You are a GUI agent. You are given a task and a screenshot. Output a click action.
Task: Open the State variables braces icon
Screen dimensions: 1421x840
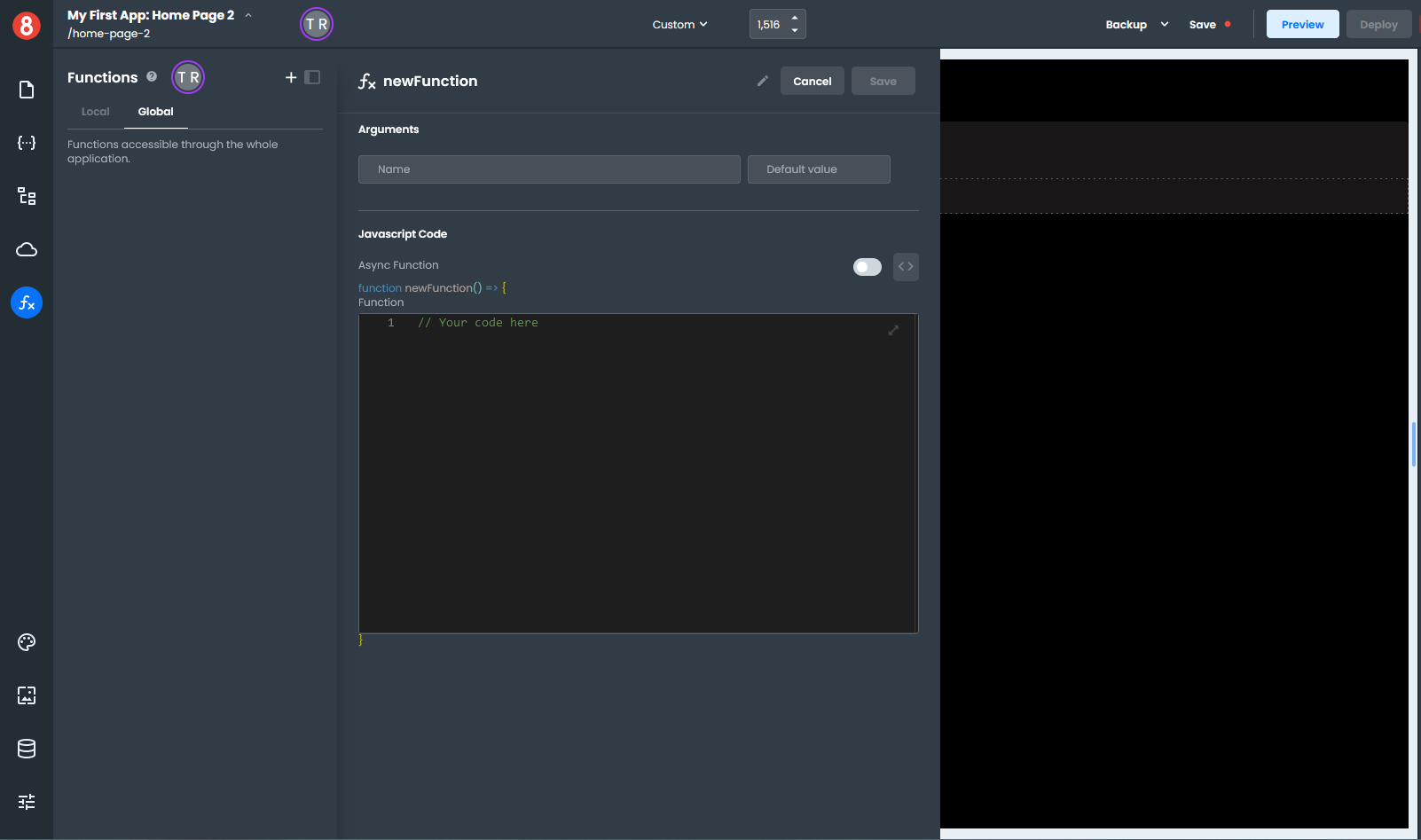27,143
